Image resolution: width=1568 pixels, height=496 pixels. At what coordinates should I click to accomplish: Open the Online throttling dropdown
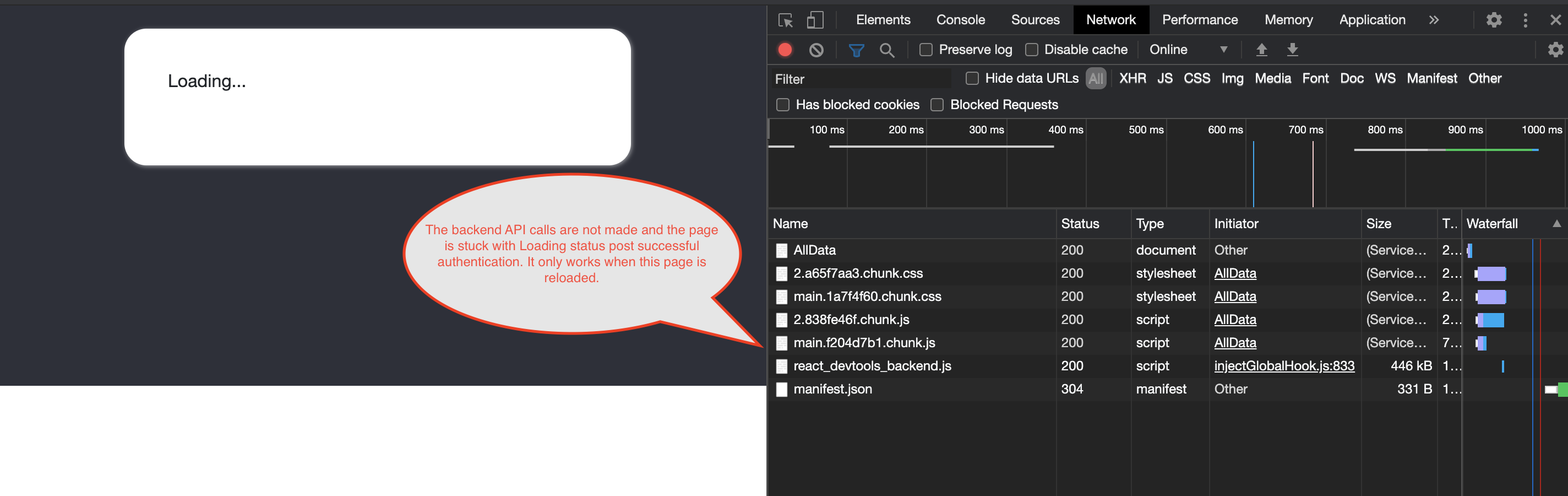click(x=1187, y=50)
